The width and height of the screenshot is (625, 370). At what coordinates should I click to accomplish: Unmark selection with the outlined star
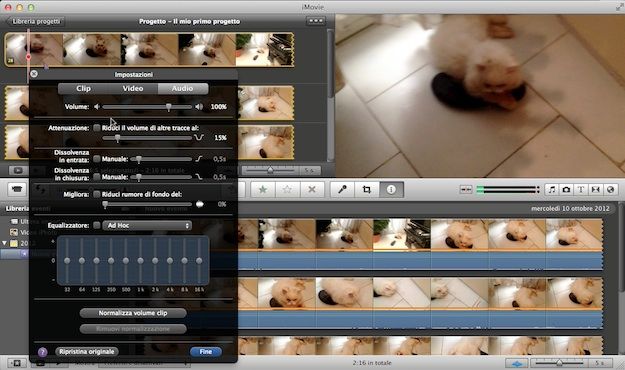point(287,190)
